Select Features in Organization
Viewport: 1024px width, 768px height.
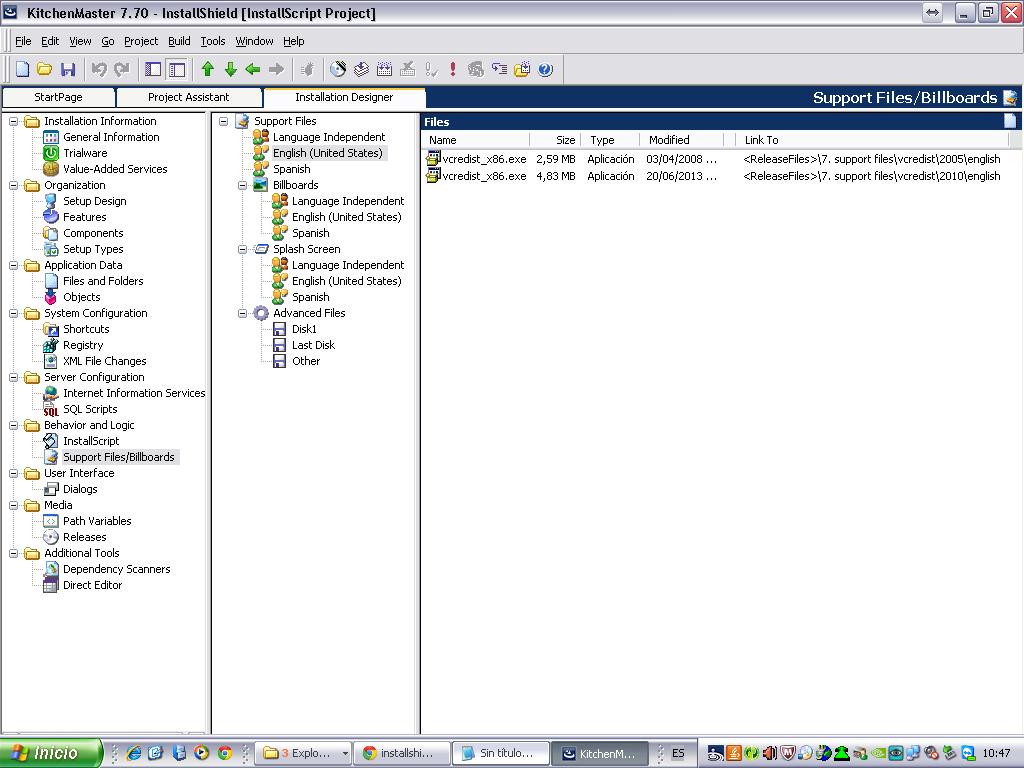(84, 217)
